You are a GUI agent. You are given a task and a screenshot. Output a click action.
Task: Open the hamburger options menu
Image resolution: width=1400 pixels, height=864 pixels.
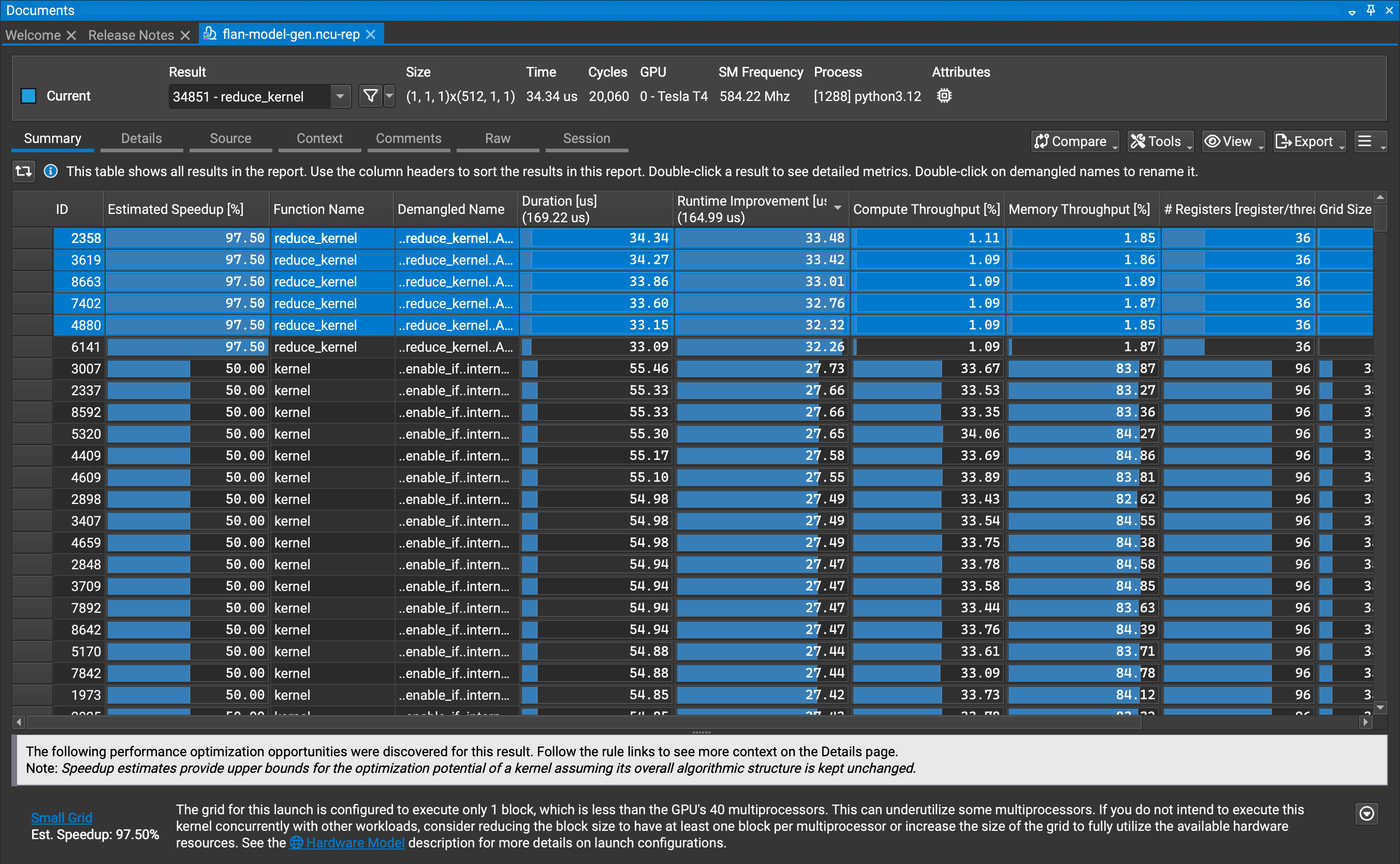point(1370,141)
